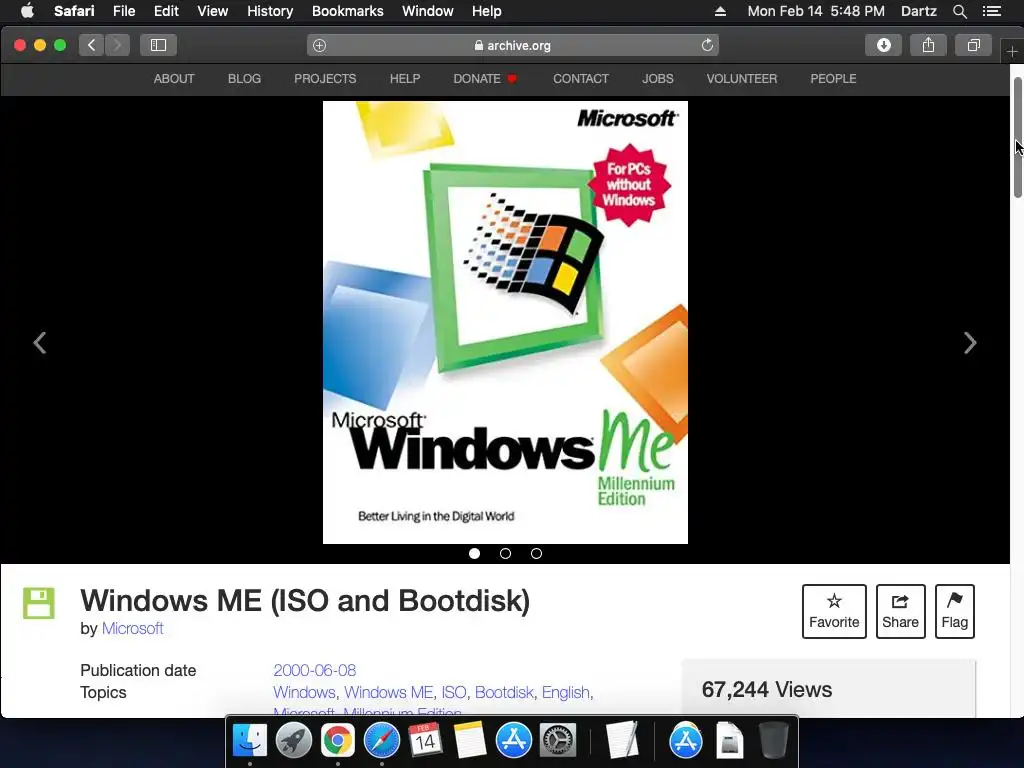Open the Safari application menu
1024x768 pixels.
point(74,11)
